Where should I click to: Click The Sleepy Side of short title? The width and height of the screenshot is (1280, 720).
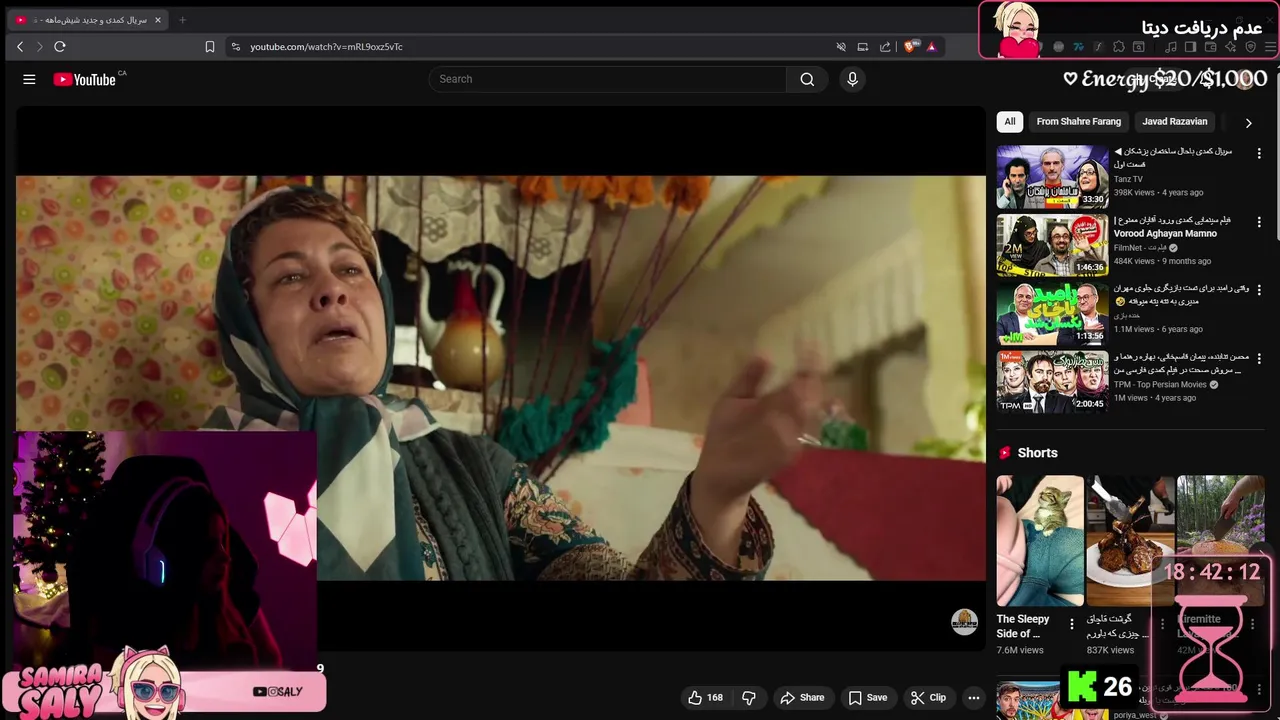pyautogui.click(x=1023, y=626)
